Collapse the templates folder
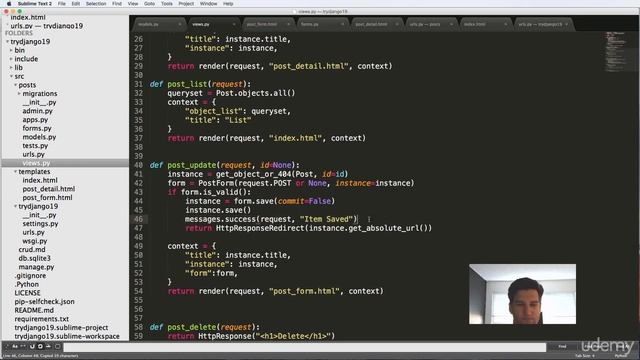The height and width of the screenshot is (360, 640). pyautogui.click(x=16, y=171)
